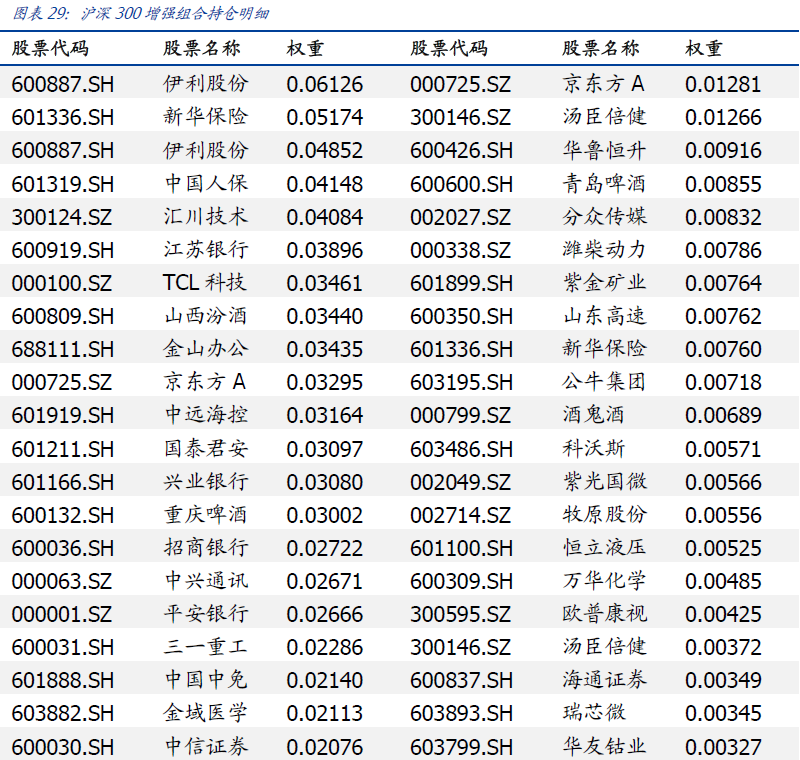Click stock code 601211.SH
Viewport: 800px width, 760px height.
(63, 449)
